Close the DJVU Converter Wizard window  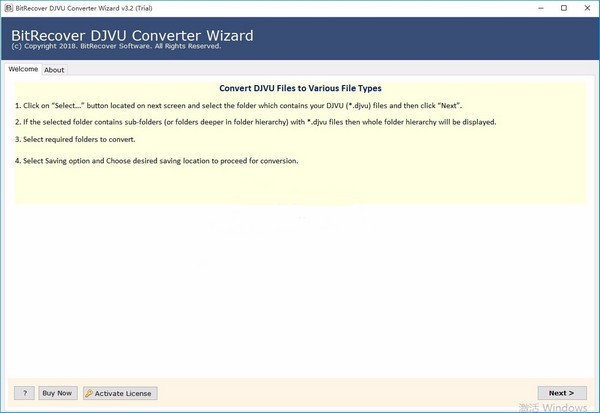[x=582, y=7]
